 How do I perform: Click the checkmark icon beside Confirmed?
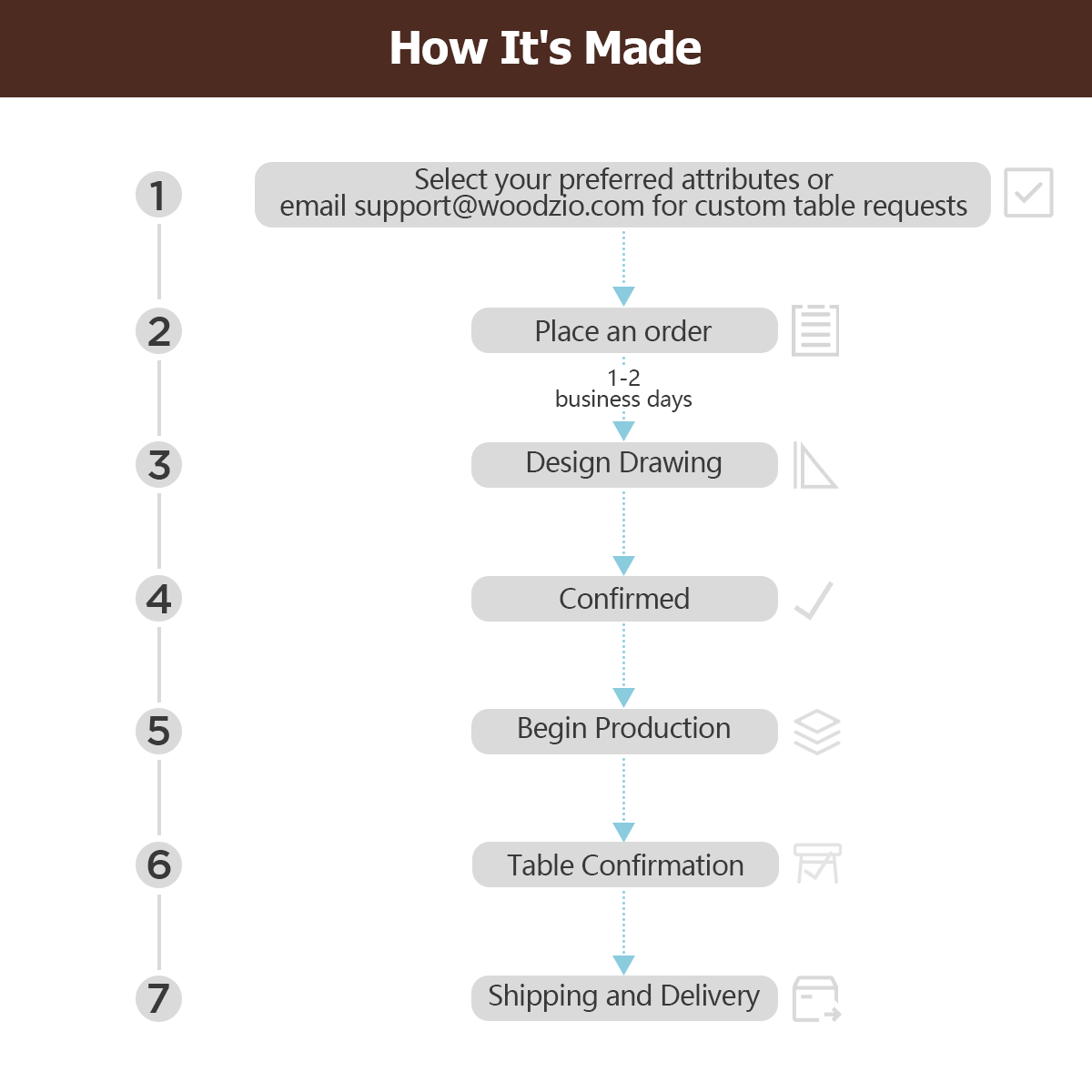(814, 601)
